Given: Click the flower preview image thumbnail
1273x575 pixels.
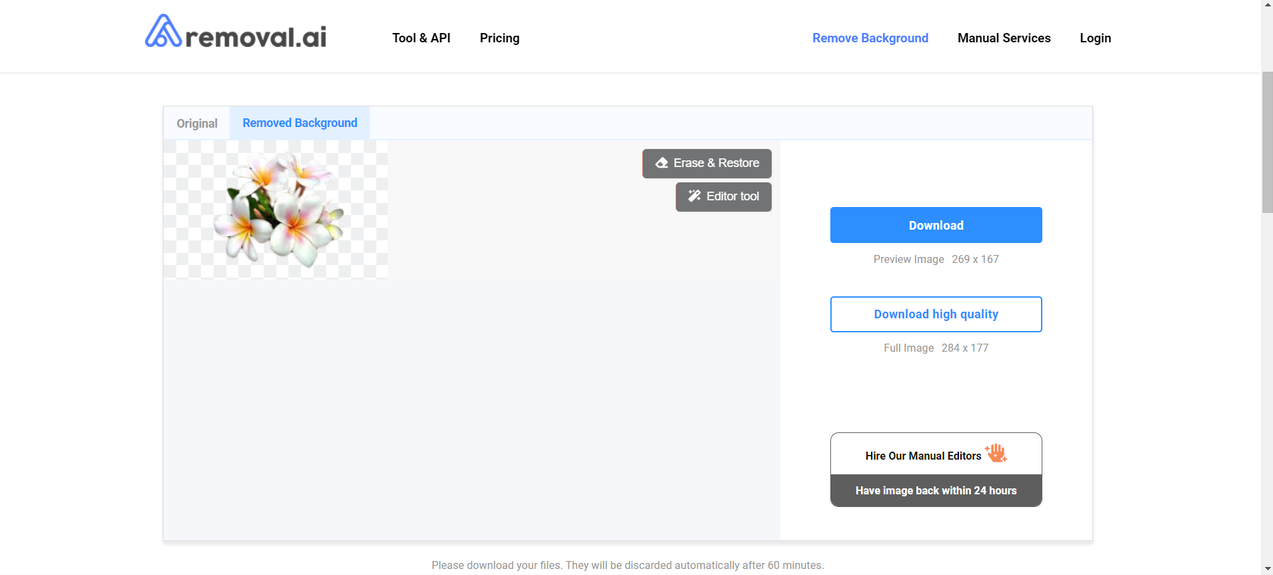Looking at the screenshot, I should coord(276,209).
